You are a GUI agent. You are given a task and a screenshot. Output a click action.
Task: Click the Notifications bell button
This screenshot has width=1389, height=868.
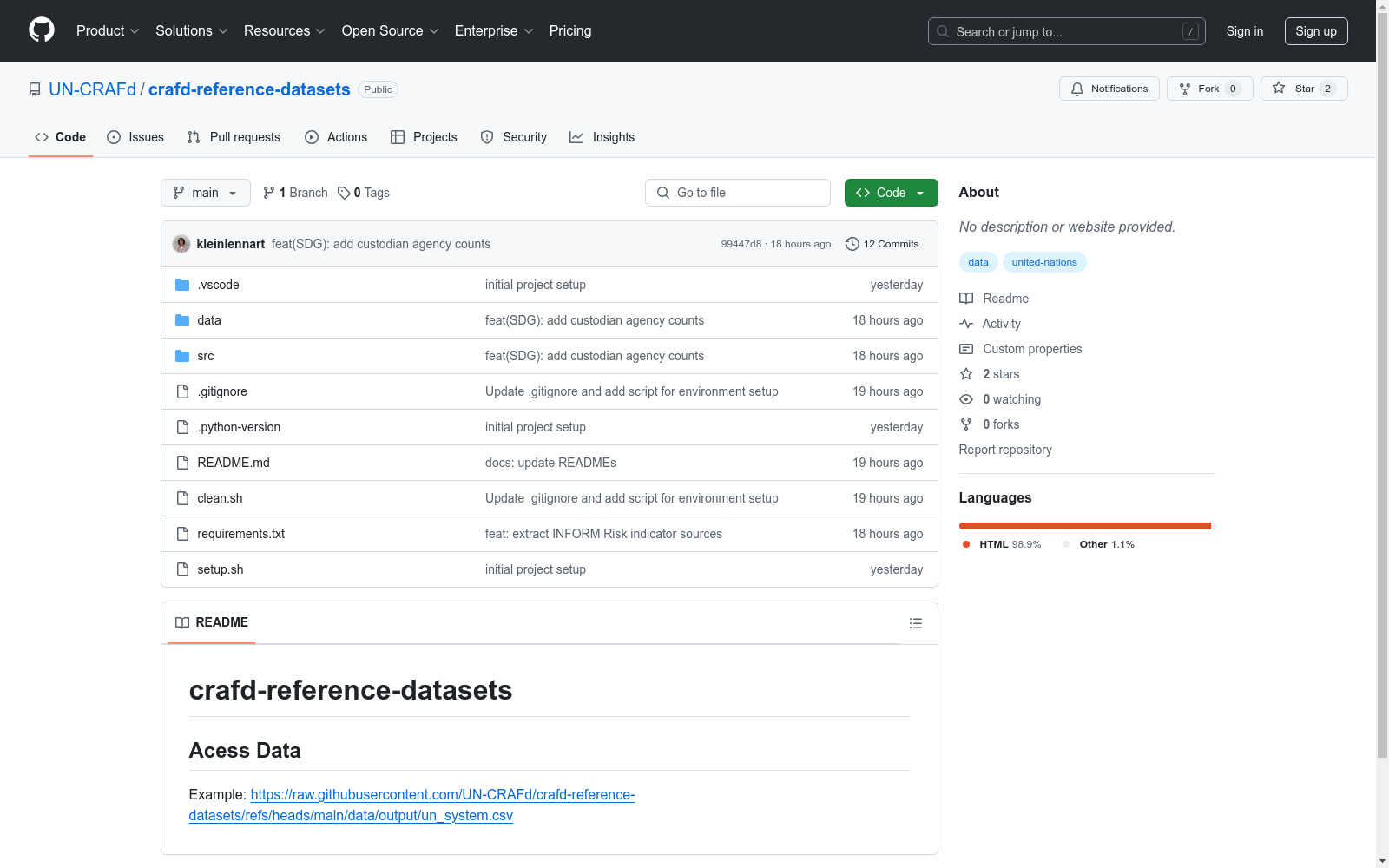(x=1109, y=89)
